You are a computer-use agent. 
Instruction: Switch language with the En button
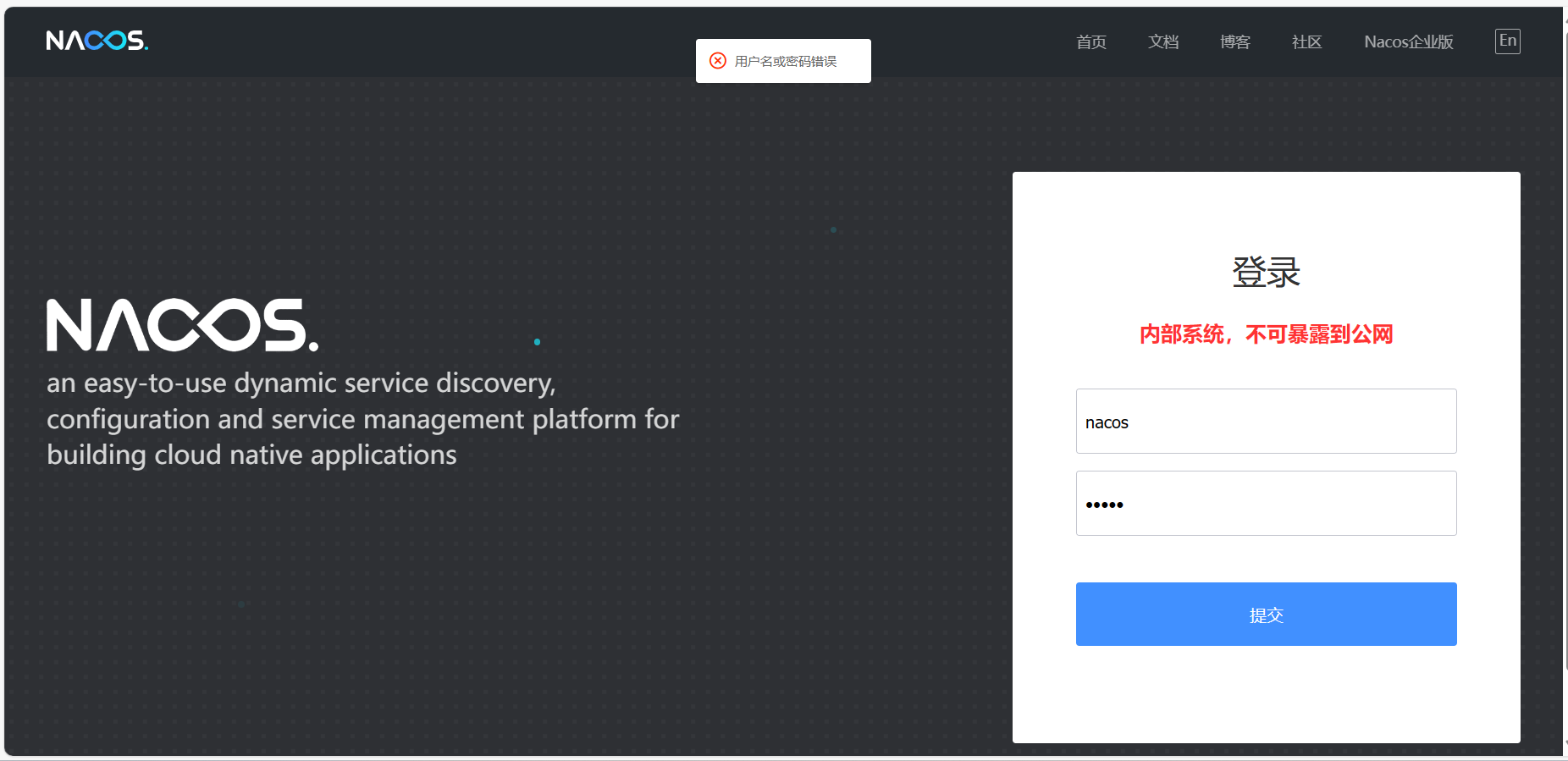point(1508,41)
